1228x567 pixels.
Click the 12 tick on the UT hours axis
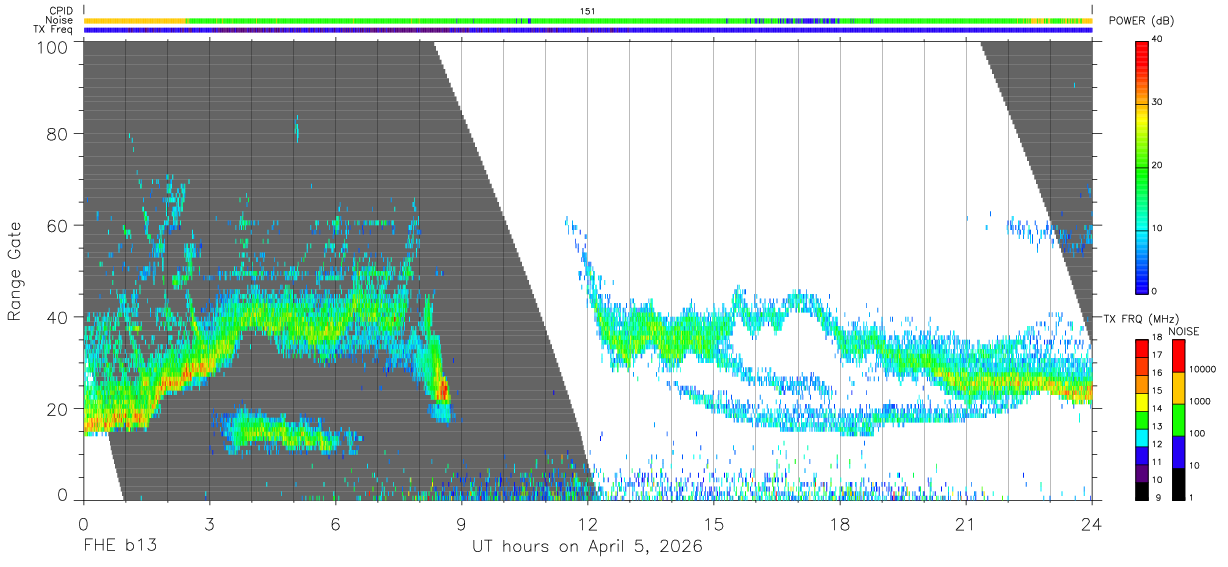point(588,523)
